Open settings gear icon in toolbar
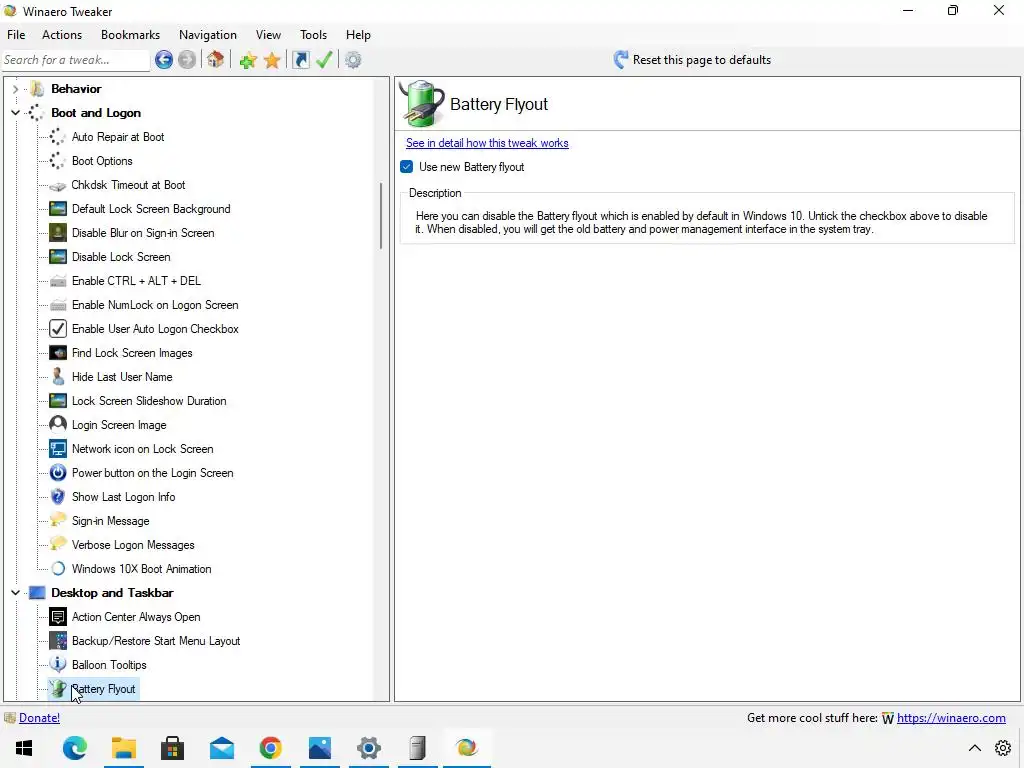 (x=353, y=60)
